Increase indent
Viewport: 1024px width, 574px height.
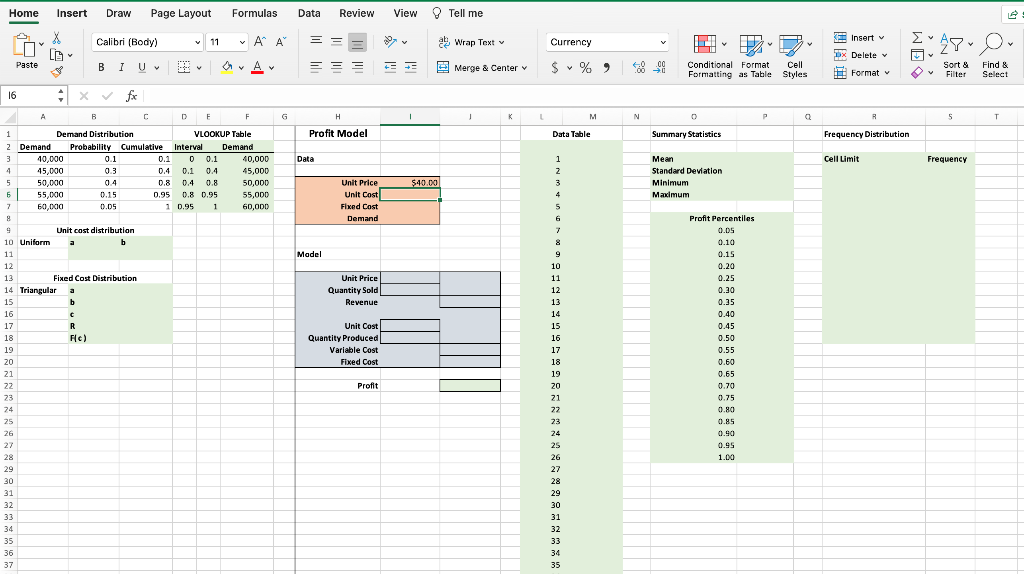pos(411,67)
